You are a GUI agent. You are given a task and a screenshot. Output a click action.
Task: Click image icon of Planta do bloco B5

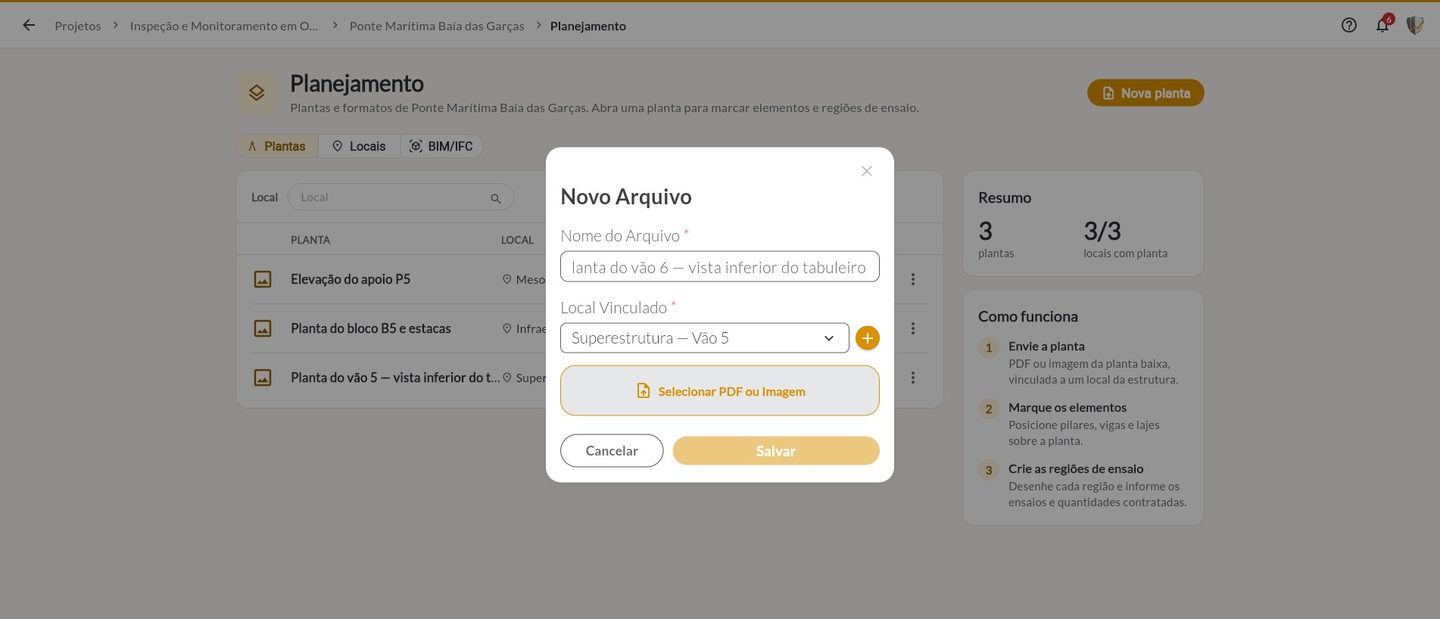tap(263, 328)
